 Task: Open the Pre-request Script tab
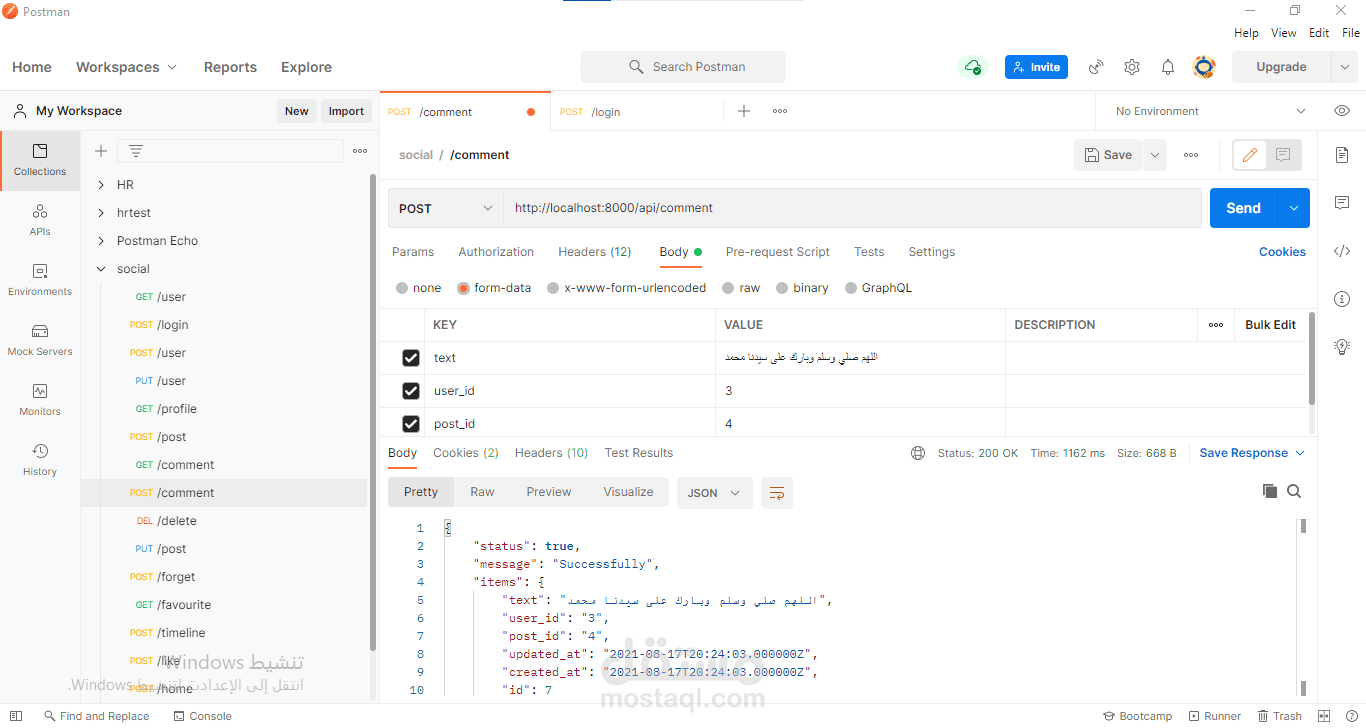coord(778,252)
